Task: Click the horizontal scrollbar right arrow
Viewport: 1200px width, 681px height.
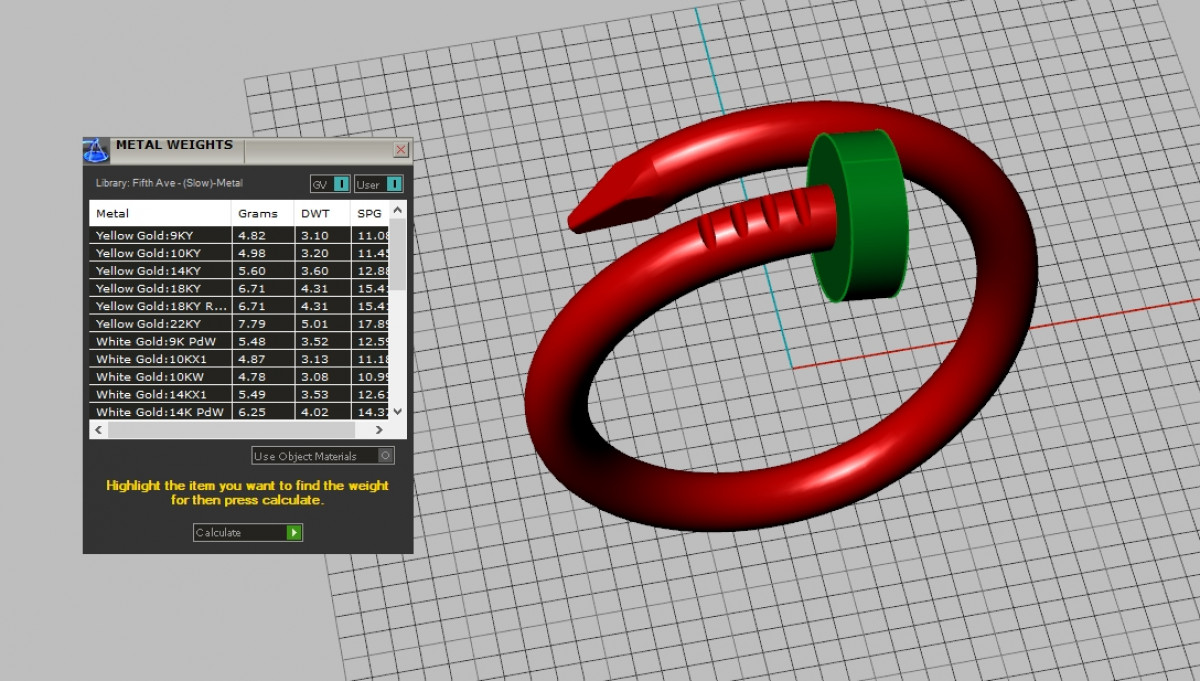Action: pyautogui.click(x=379, y=430)
